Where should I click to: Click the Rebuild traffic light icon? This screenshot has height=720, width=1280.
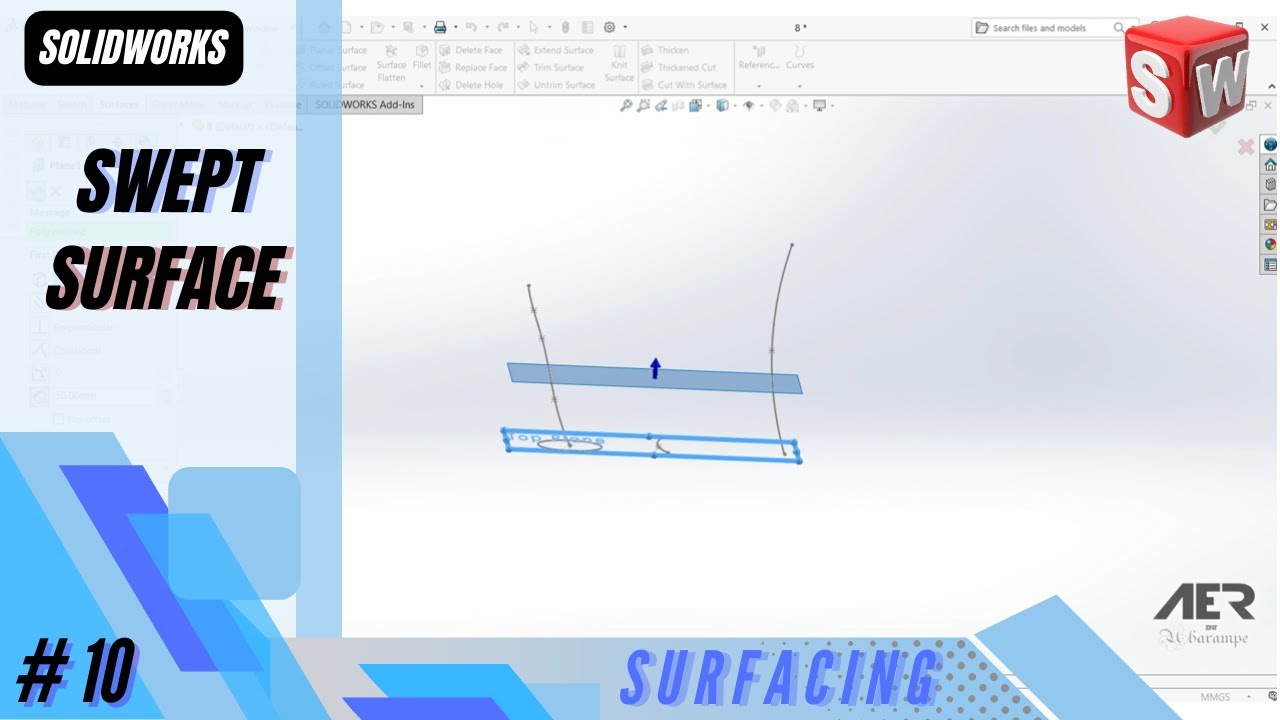coord(565,28)
